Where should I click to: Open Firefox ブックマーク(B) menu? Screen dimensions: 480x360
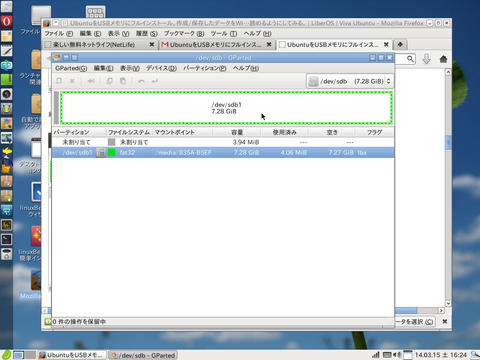tap(184, 34)
